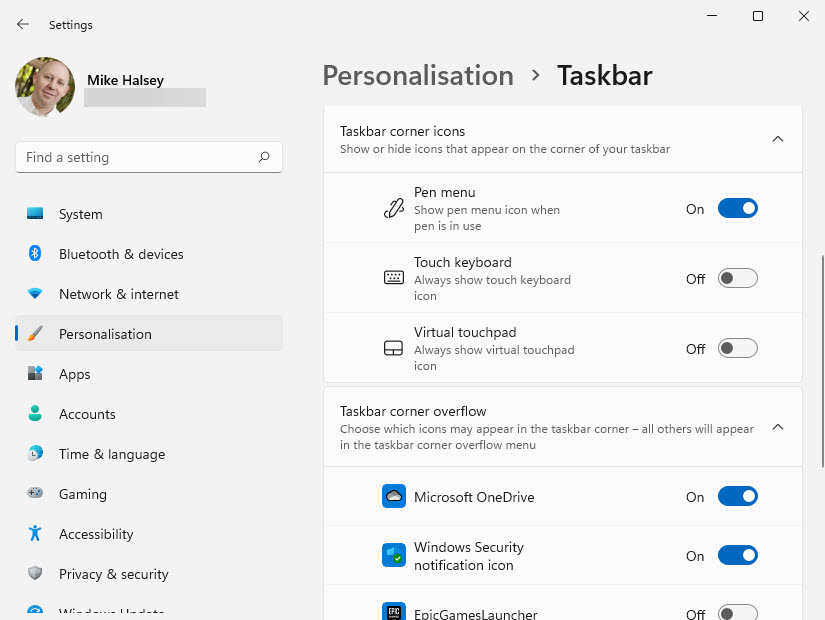Screen dimensions: 825x620
Task: Click the Personalisation breadcrumb link
Action: (x=417, y=76)
